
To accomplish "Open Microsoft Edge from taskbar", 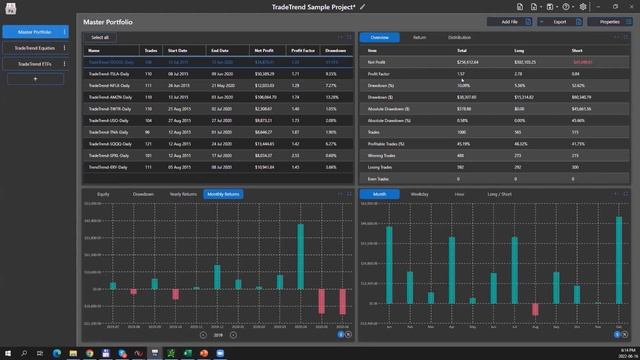I will 57,353.
